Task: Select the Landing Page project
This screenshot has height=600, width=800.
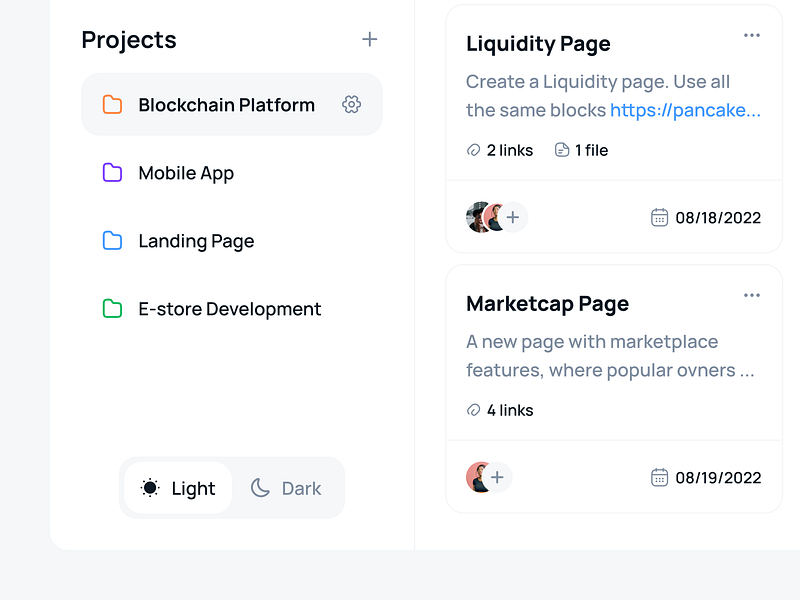Action: [x=196, y=241]
